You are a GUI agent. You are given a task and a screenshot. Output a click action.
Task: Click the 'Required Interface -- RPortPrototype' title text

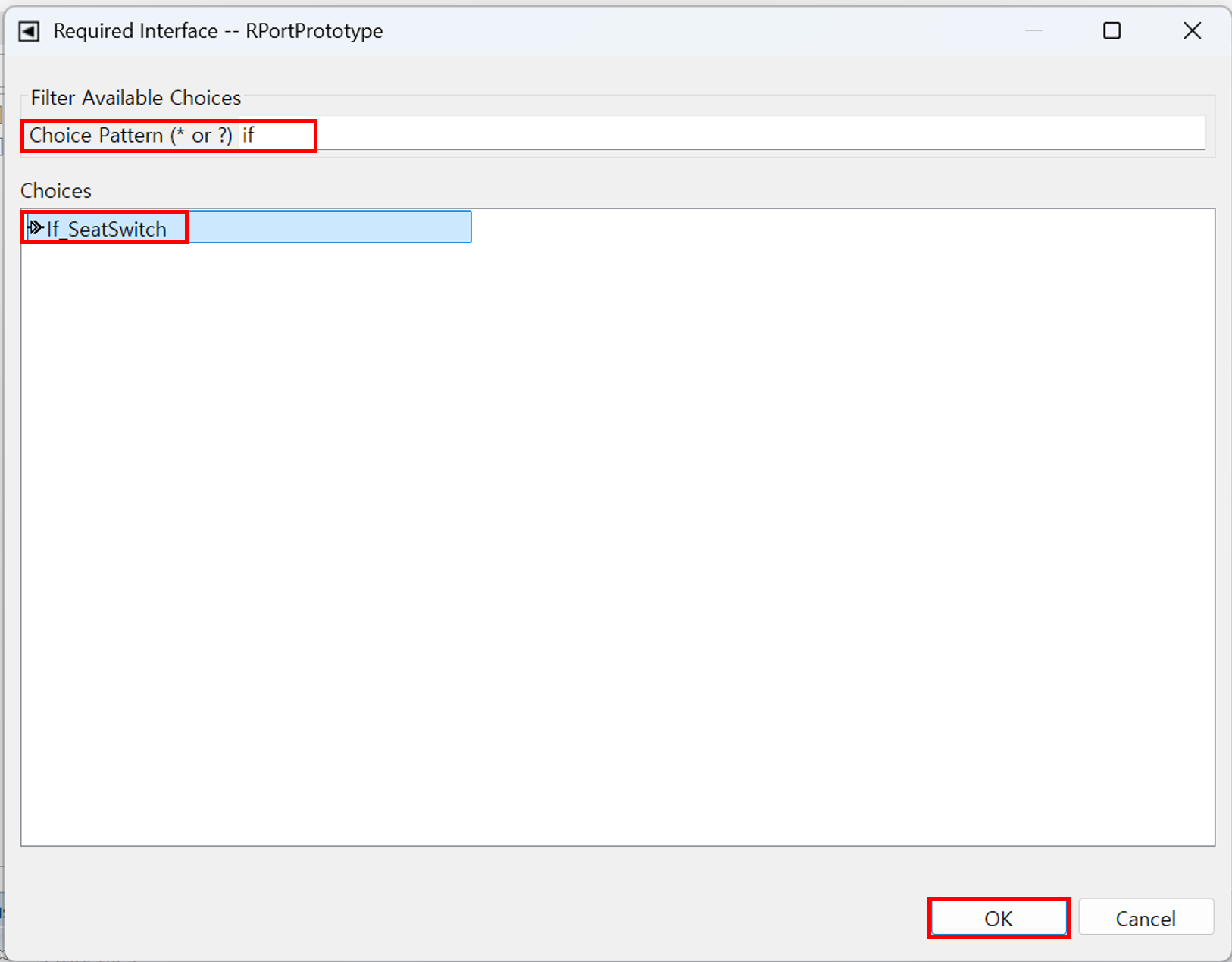click(218, 31)
